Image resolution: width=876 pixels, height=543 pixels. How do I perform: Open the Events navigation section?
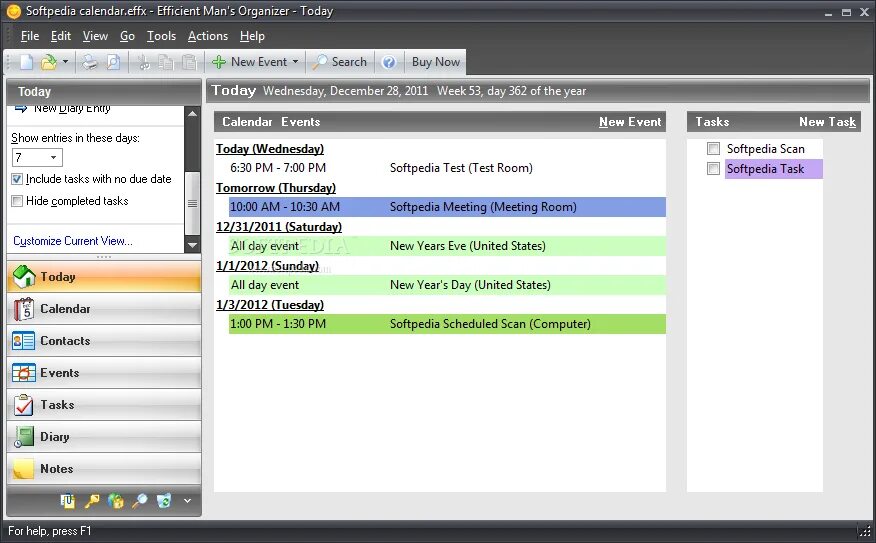(104, 373)
